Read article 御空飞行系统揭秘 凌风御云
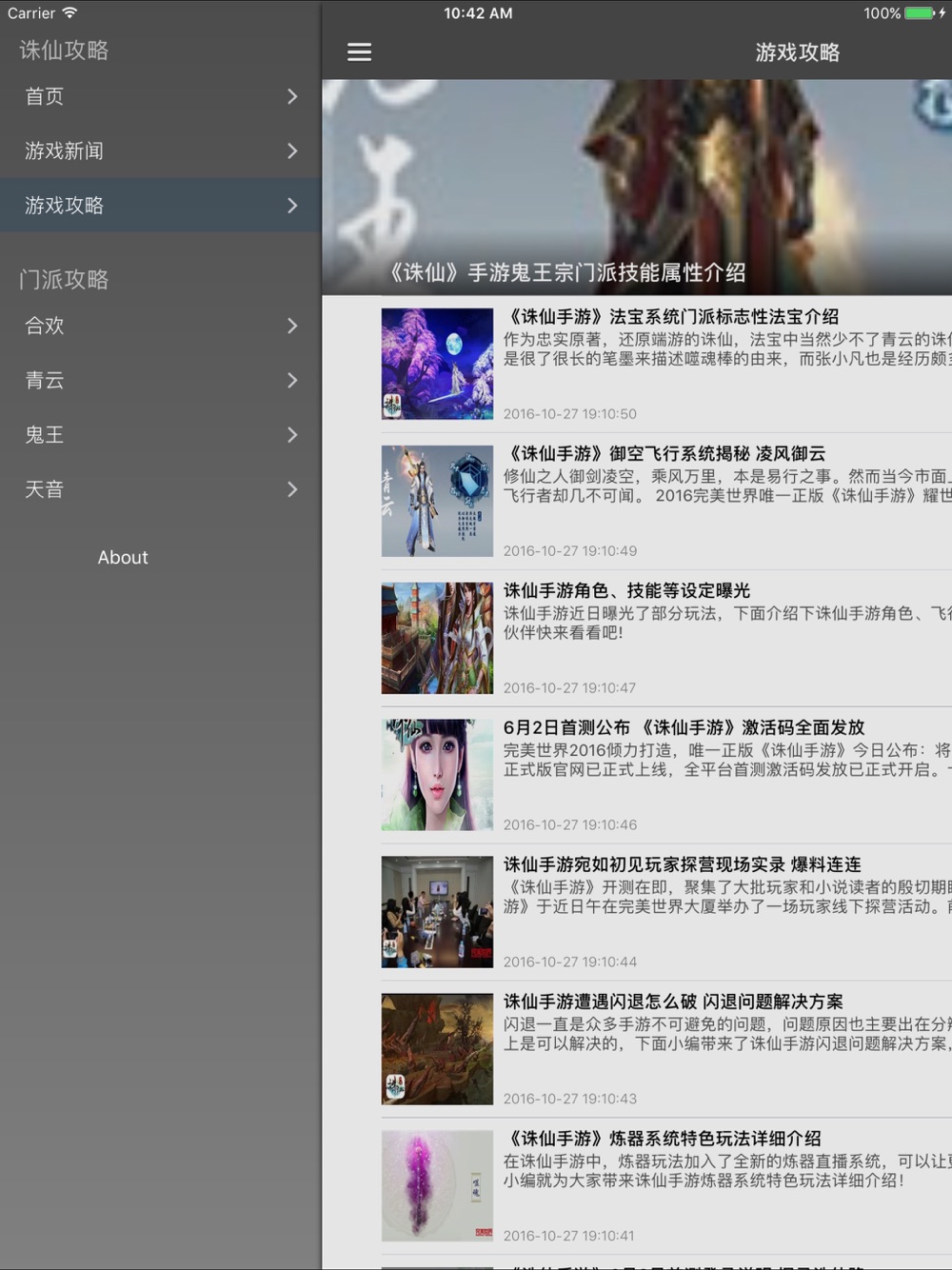Viewport: 952px width, 1270px height. click(664, 454)
